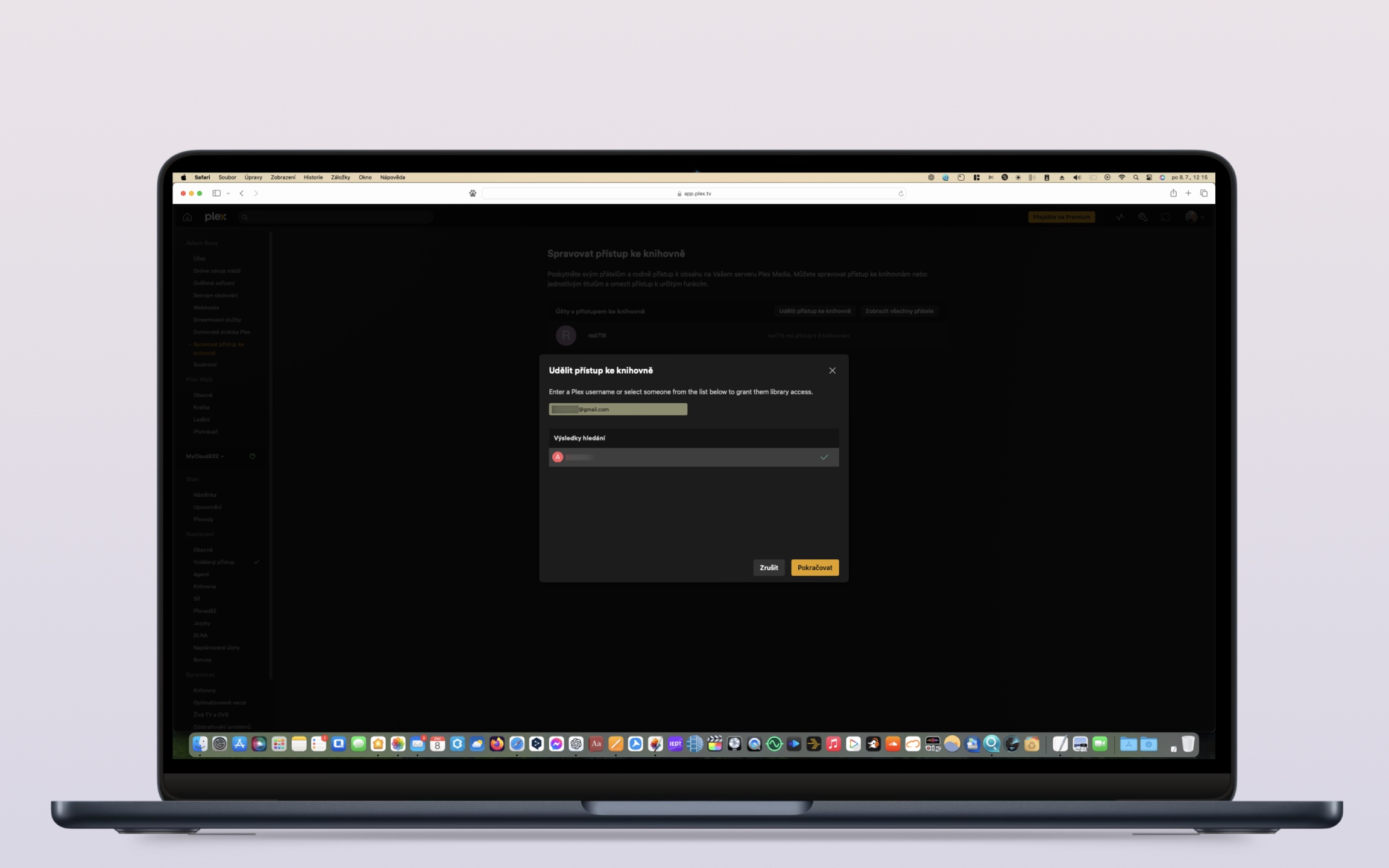
Task: Open the Záložky menu
Action: tap(340, 177)
